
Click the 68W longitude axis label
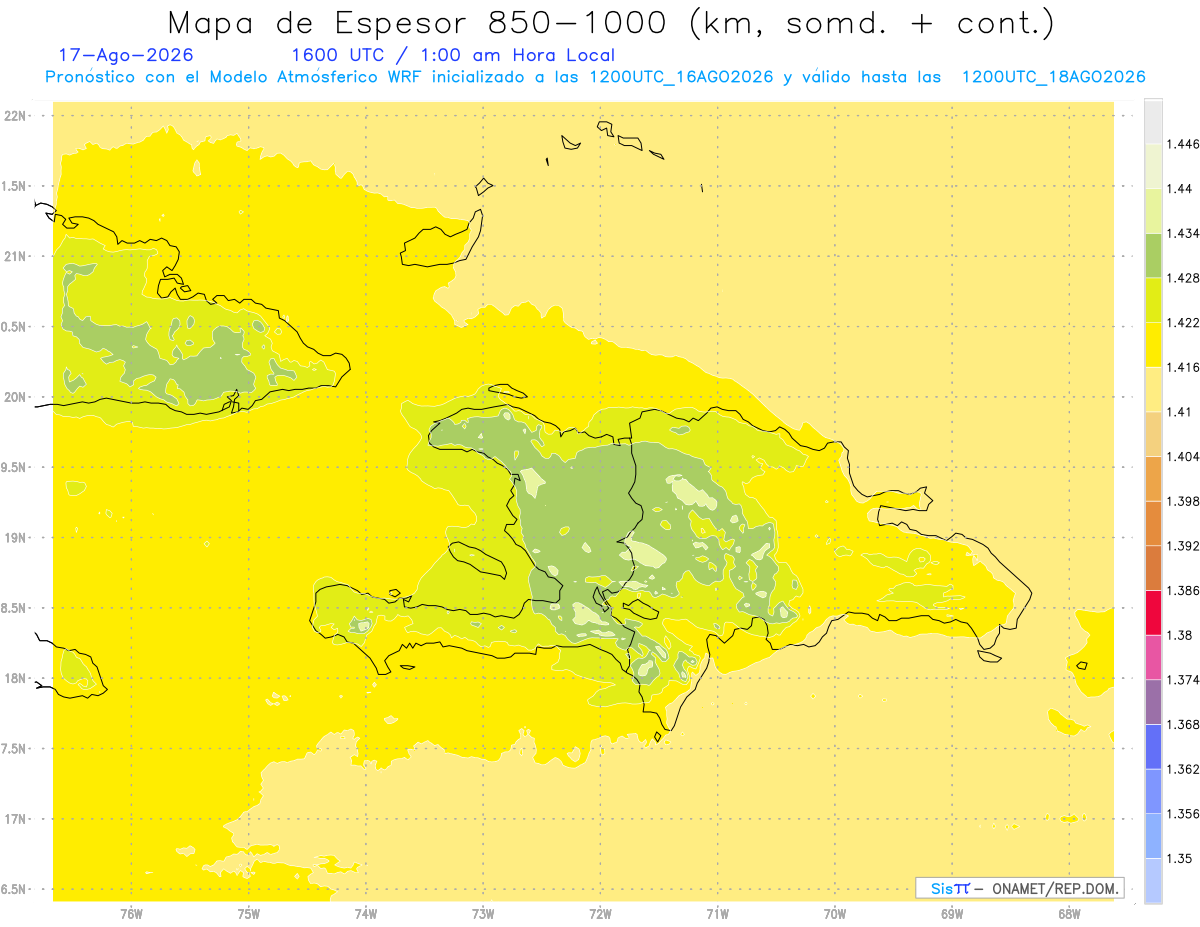pos(1069,914)
